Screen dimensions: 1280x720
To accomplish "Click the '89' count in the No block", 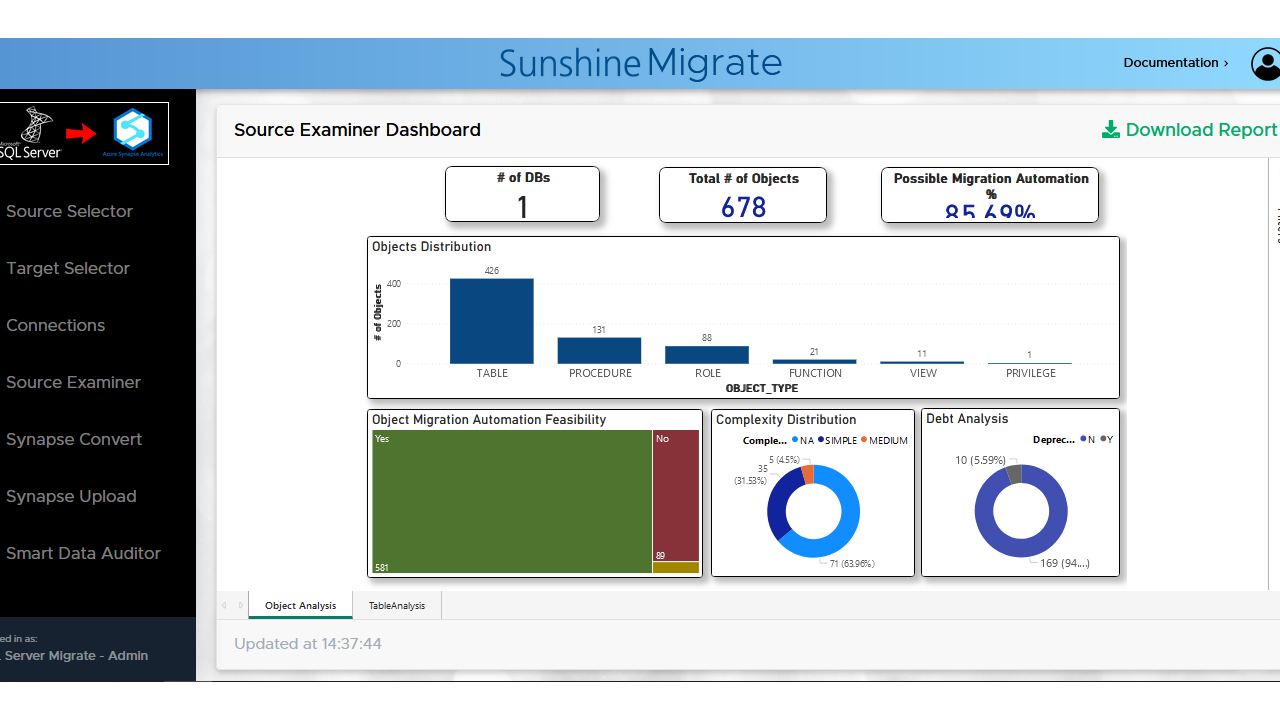I will [660, 556].
